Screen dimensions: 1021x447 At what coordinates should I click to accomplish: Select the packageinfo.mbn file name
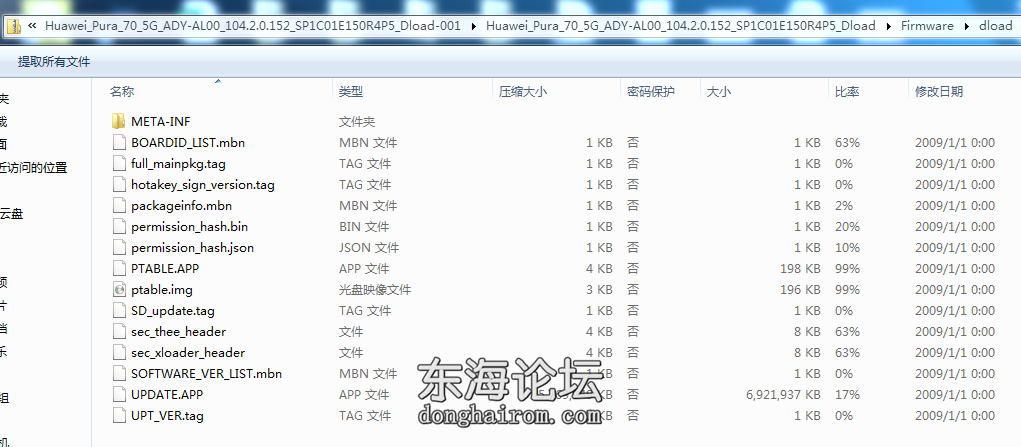pyautogui.click(x=181, y=205)
